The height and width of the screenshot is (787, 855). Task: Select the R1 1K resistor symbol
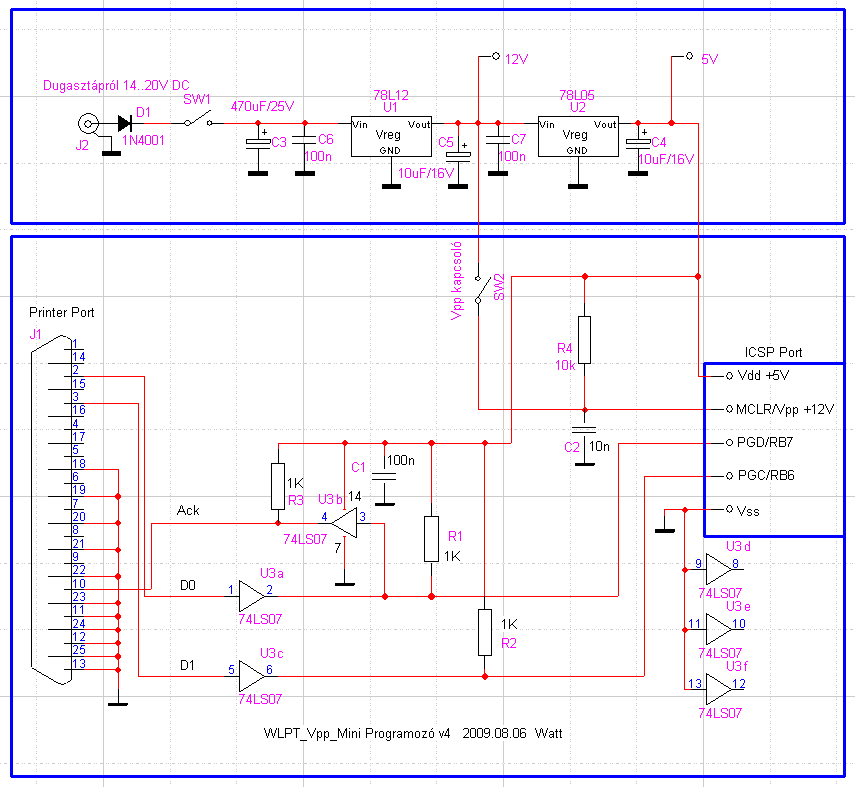pos(431,539)
